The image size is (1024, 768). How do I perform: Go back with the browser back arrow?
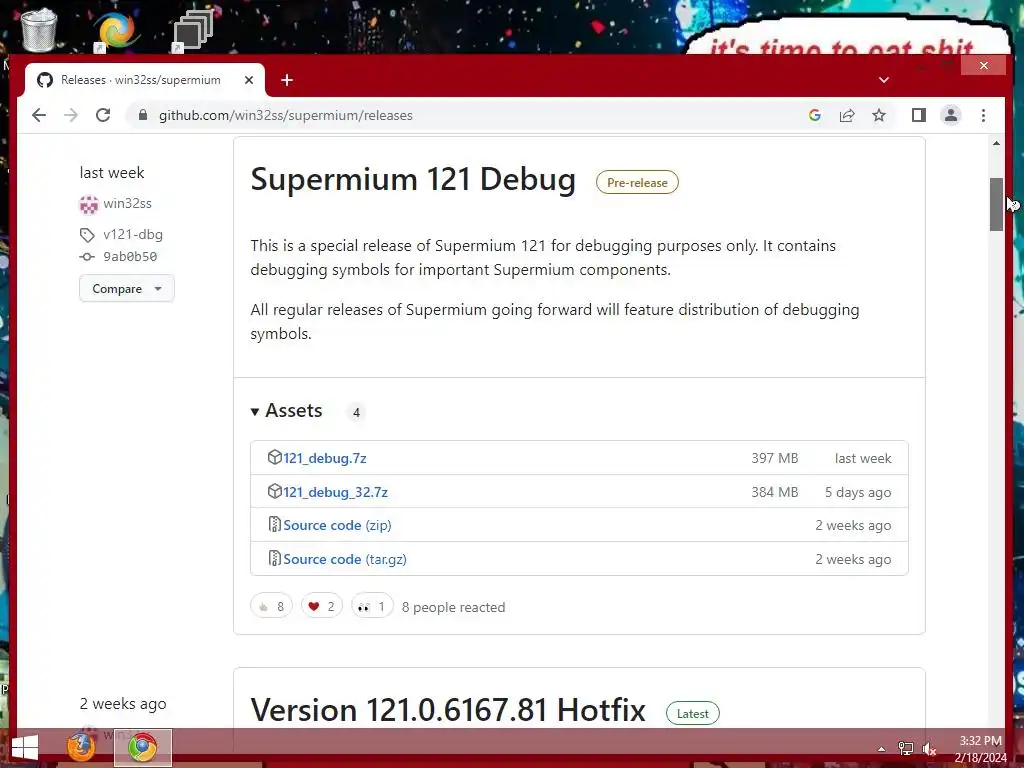[39, 116]
